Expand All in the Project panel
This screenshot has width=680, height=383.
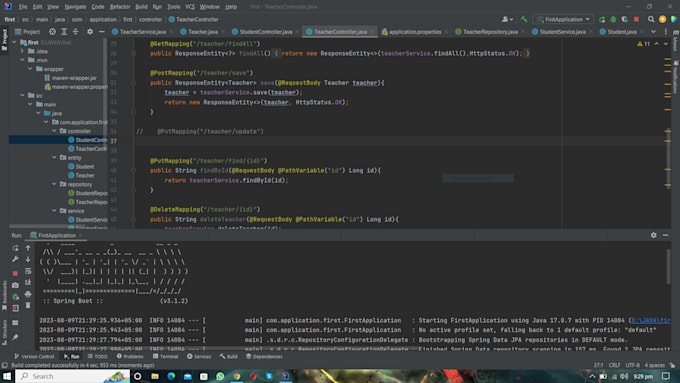(x=64, y=32)
